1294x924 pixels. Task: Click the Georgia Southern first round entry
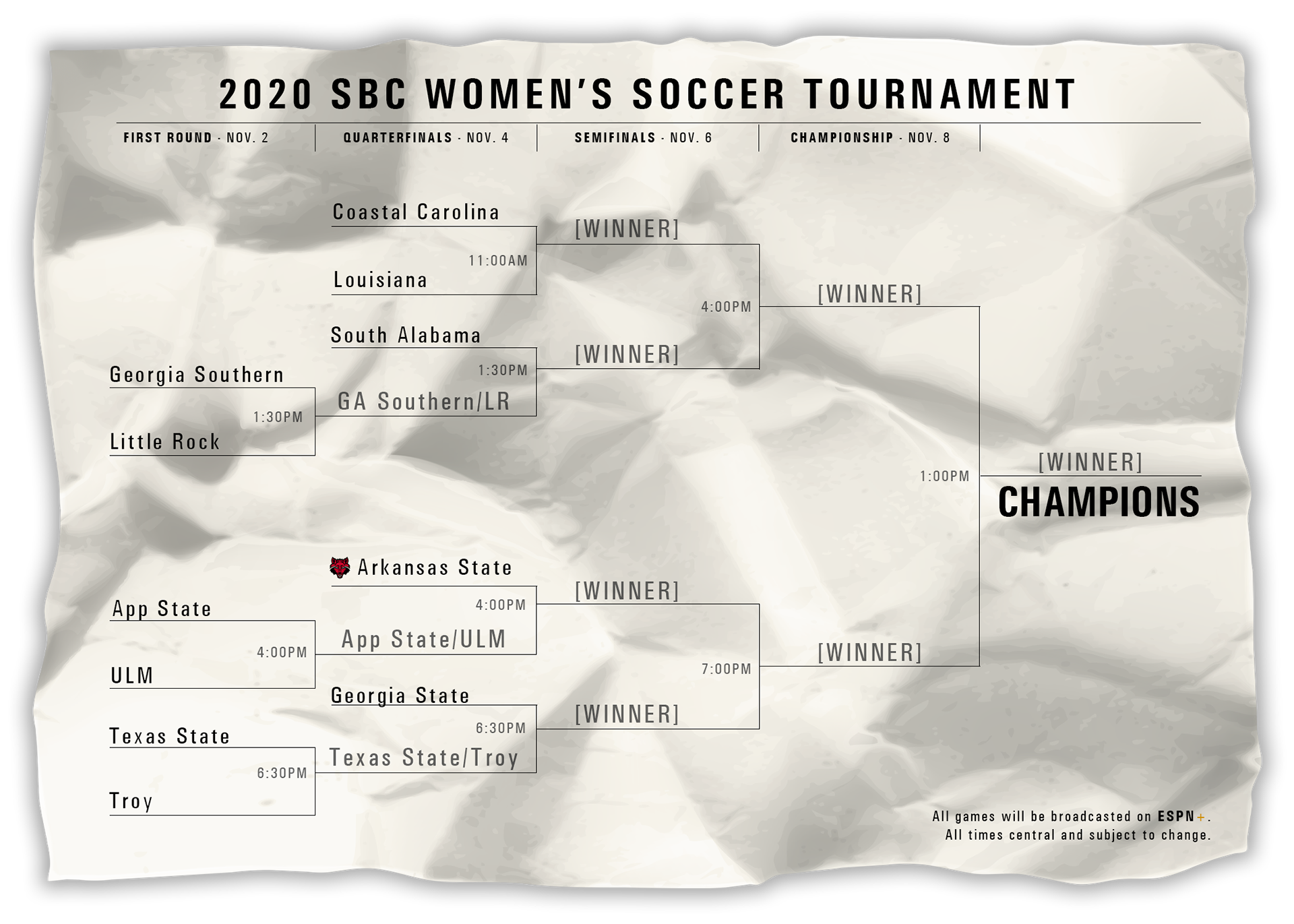click(197, 375)
